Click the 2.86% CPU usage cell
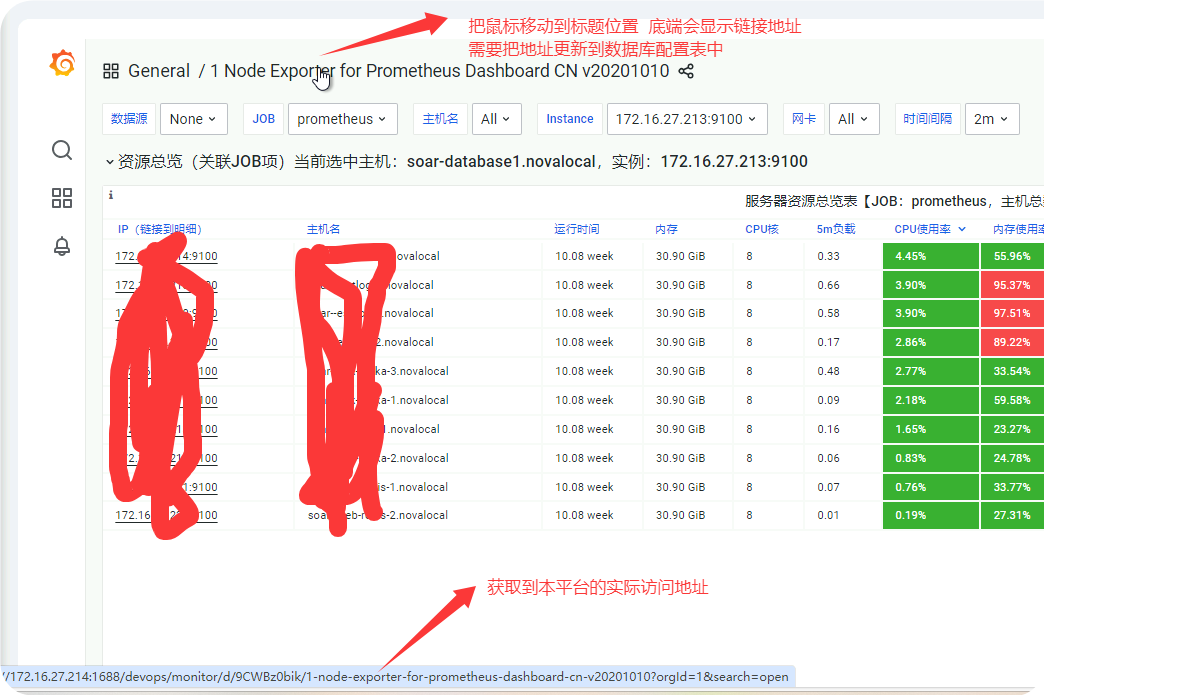This screenshot has height=695, width=1187. (930, 342)
